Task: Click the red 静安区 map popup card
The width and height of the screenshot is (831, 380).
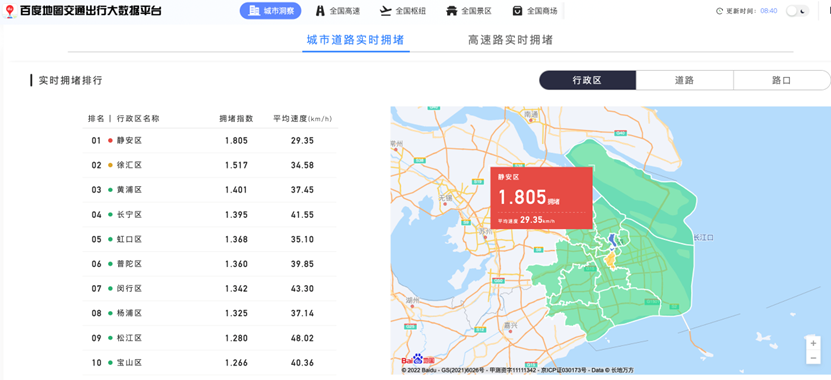Action: pyautogui.click(x=541, y=198)
